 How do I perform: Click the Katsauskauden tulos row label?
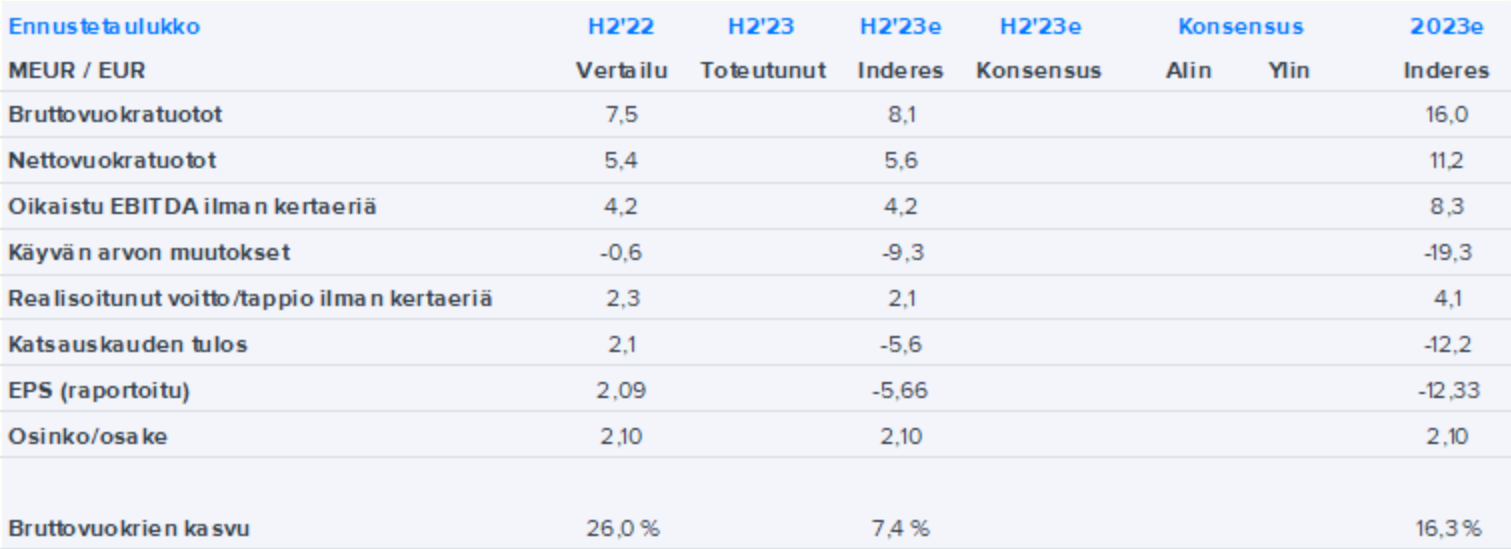click(127, 345)
